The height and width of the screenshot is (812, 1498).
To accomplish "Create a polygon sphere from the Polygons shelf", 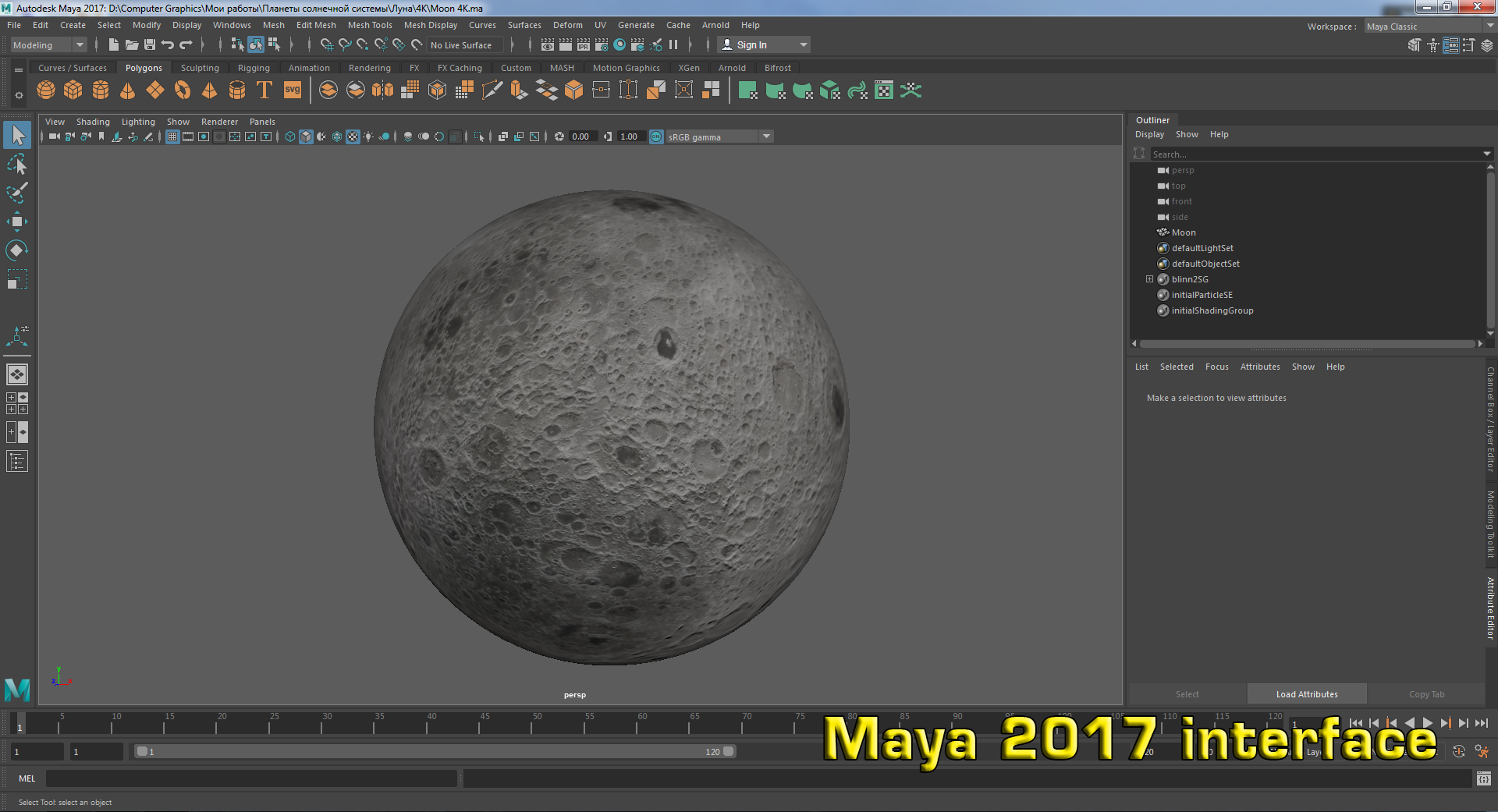I will click(45, 90).
